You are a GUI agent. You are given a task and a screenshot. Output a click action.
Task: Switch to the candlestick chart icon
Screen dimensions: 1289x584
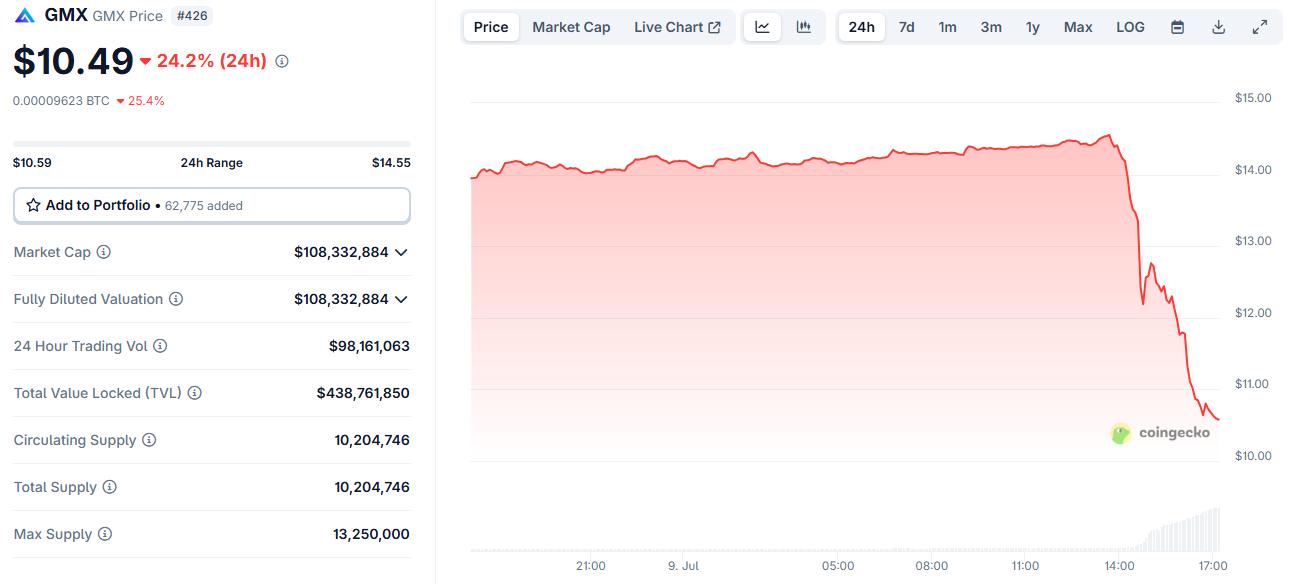click(803, 27)
